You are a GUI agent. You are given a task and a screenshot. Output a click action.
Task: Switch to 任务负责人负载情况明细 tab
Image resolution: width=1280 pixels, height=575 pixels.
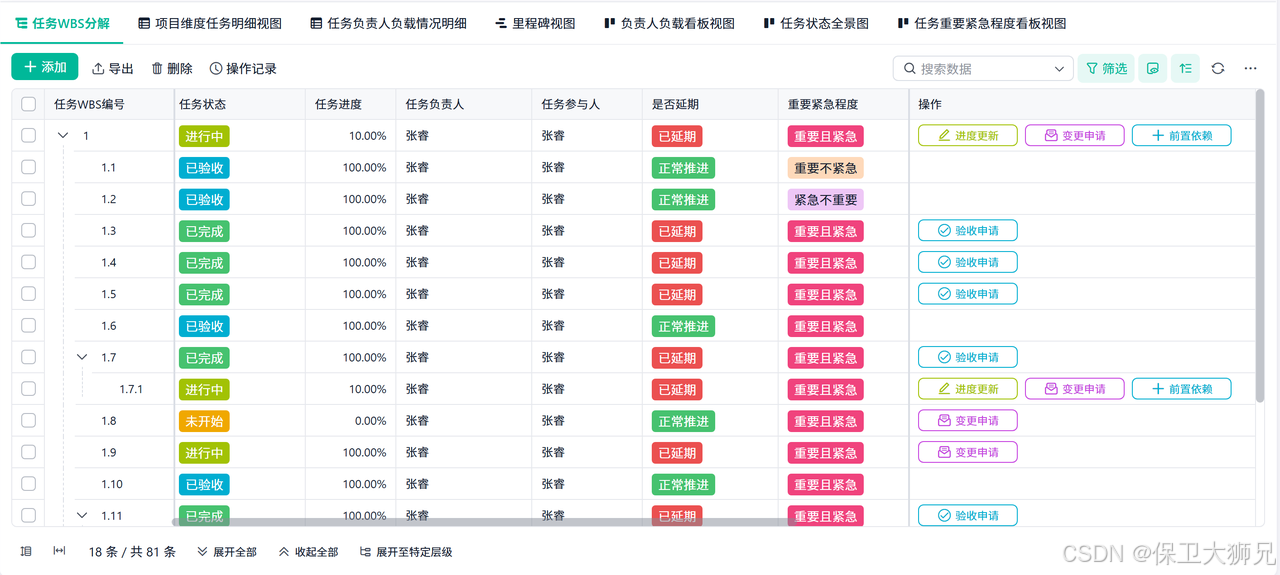point(389,23)
